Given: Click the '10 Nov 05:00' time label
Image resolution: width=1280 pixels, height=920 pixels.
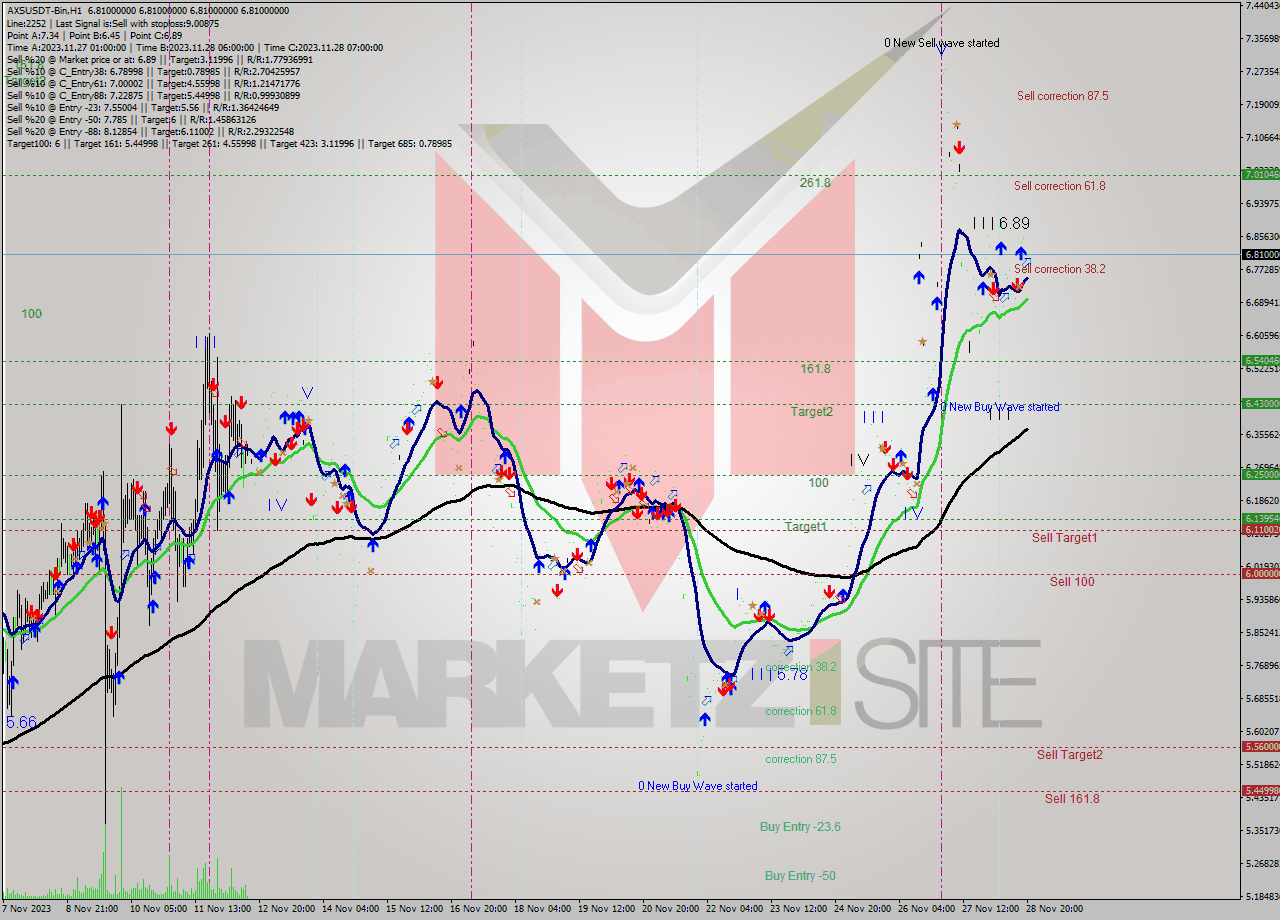Looking at the screenshot, I should (x=158, y=910).
